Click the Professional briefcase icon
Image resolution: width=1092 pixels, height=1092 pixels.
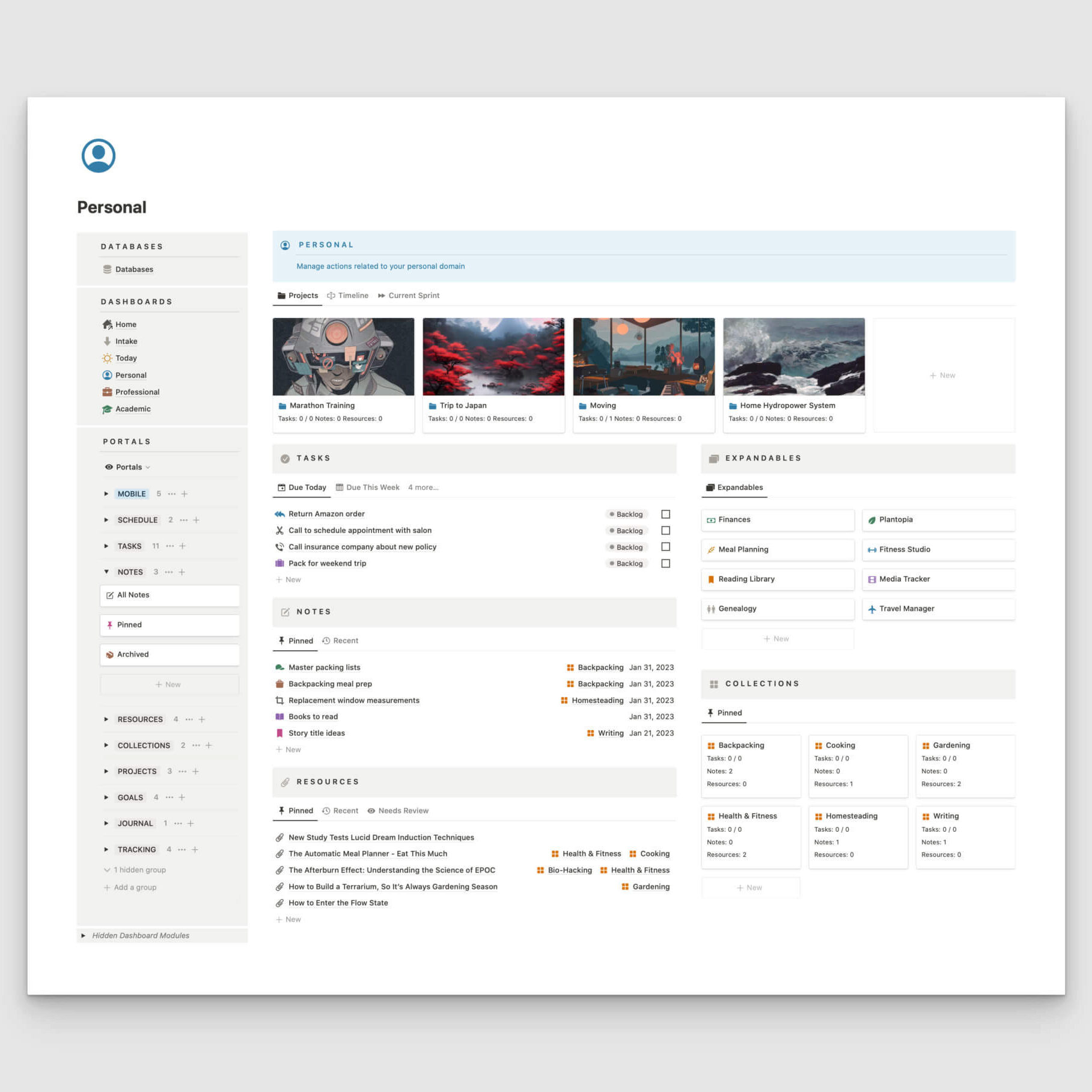[107, 392]
